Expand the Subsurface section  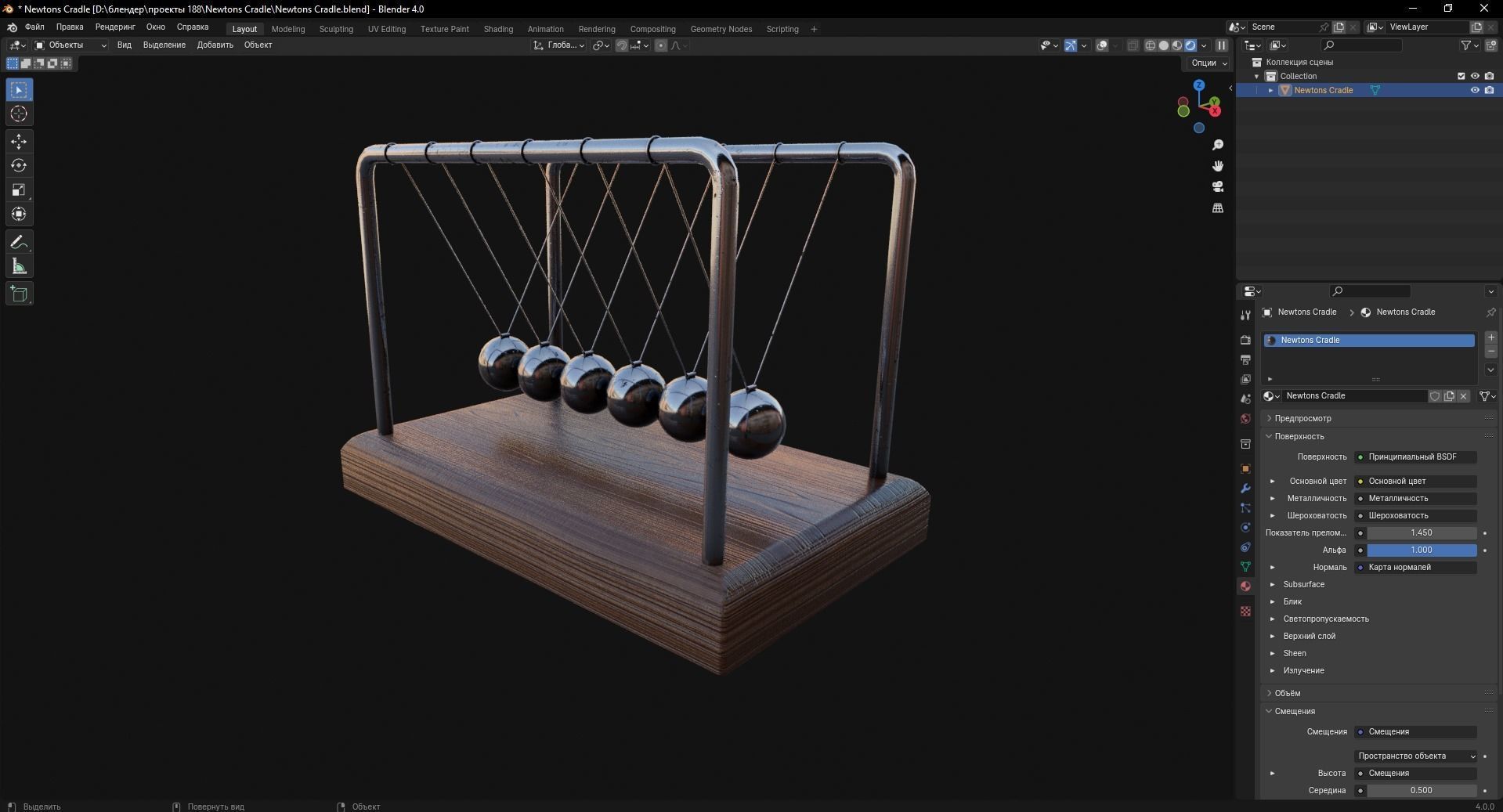(1273, 584)
